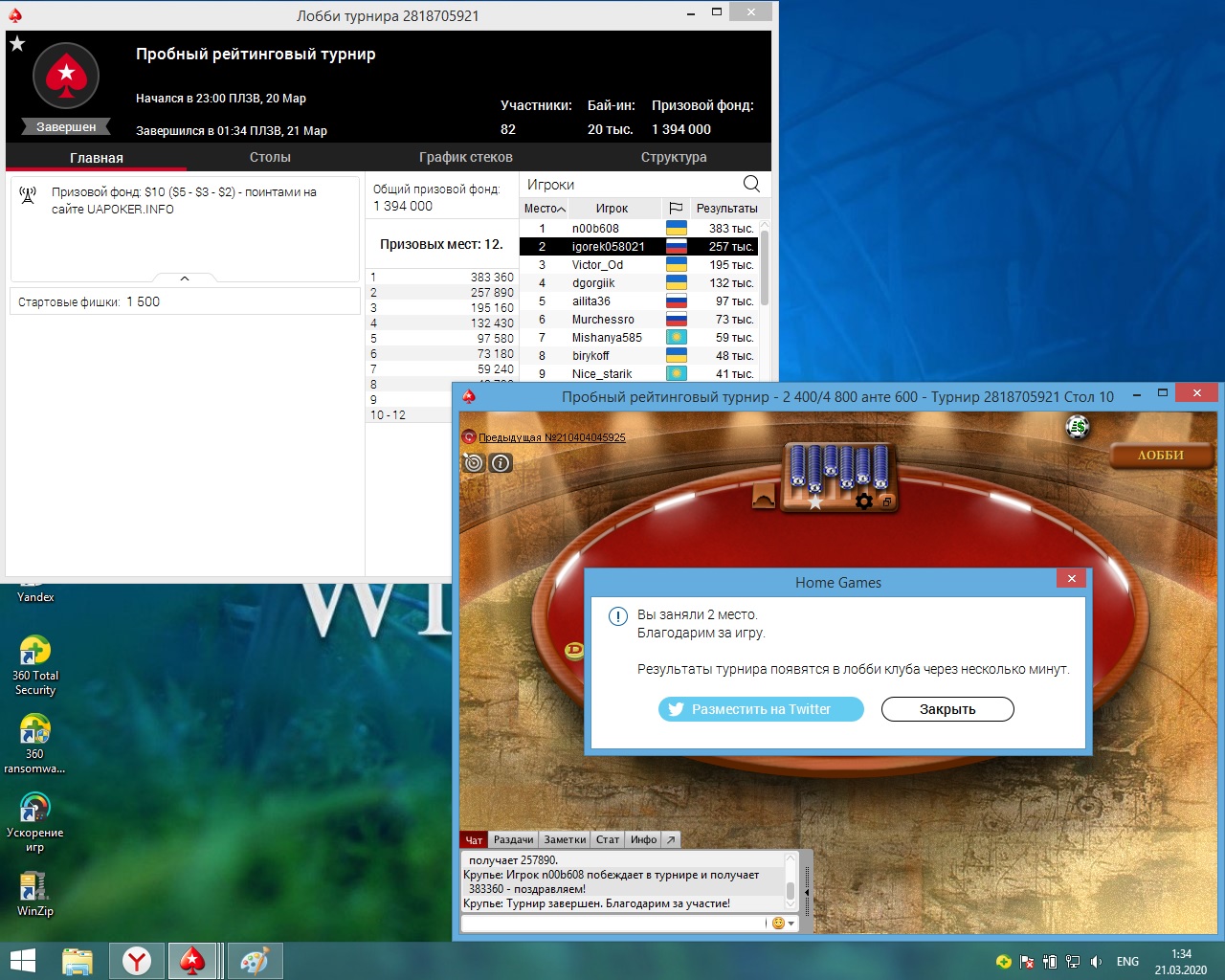Viewport: 1225px width, 980px height.
Task: Switch to the Столы lobby tab
Action: 270,157
